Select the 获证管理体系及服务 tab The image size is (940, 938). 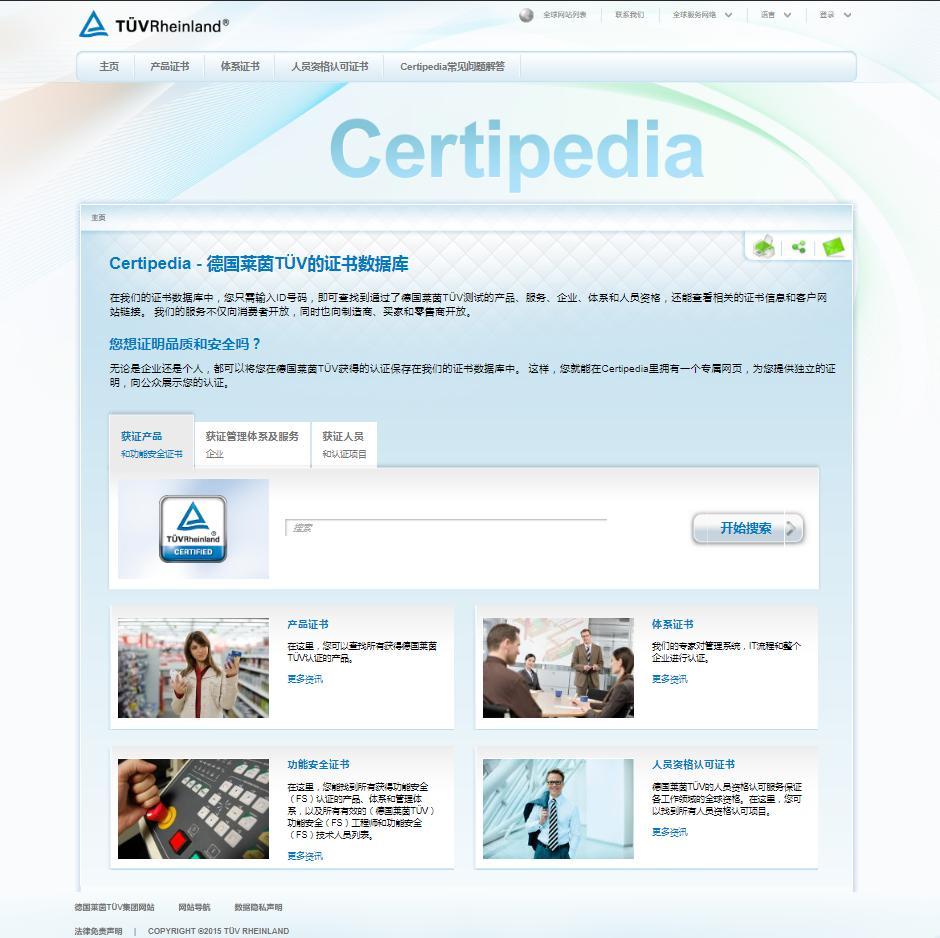(252, 444)
